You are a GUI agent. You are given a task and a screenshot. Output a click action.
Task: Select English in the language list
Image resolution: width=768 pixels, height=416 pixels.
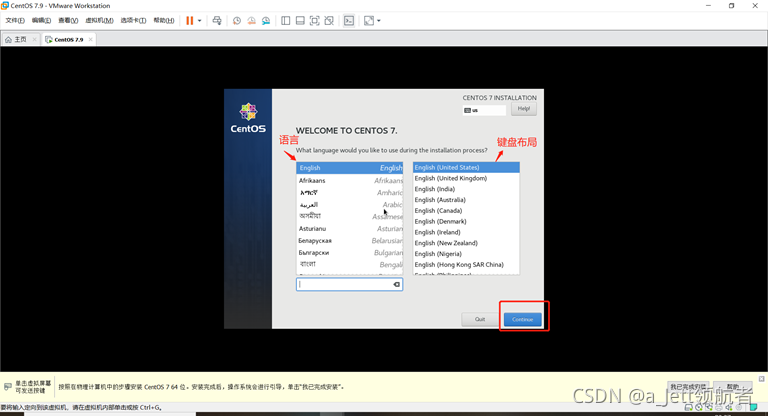click(350, 168)
